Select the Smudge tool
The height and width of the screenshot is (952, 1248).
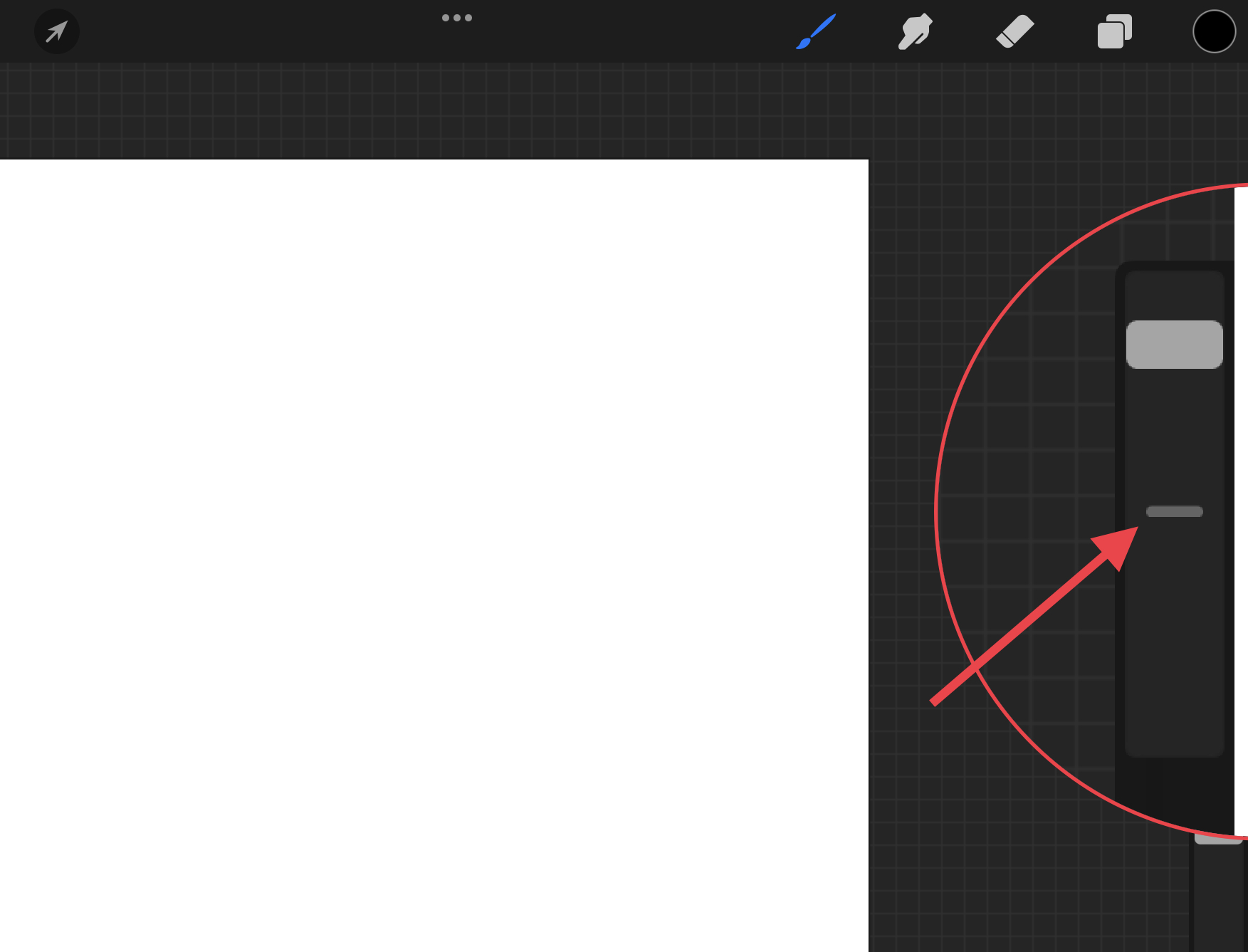coord(915,31)
